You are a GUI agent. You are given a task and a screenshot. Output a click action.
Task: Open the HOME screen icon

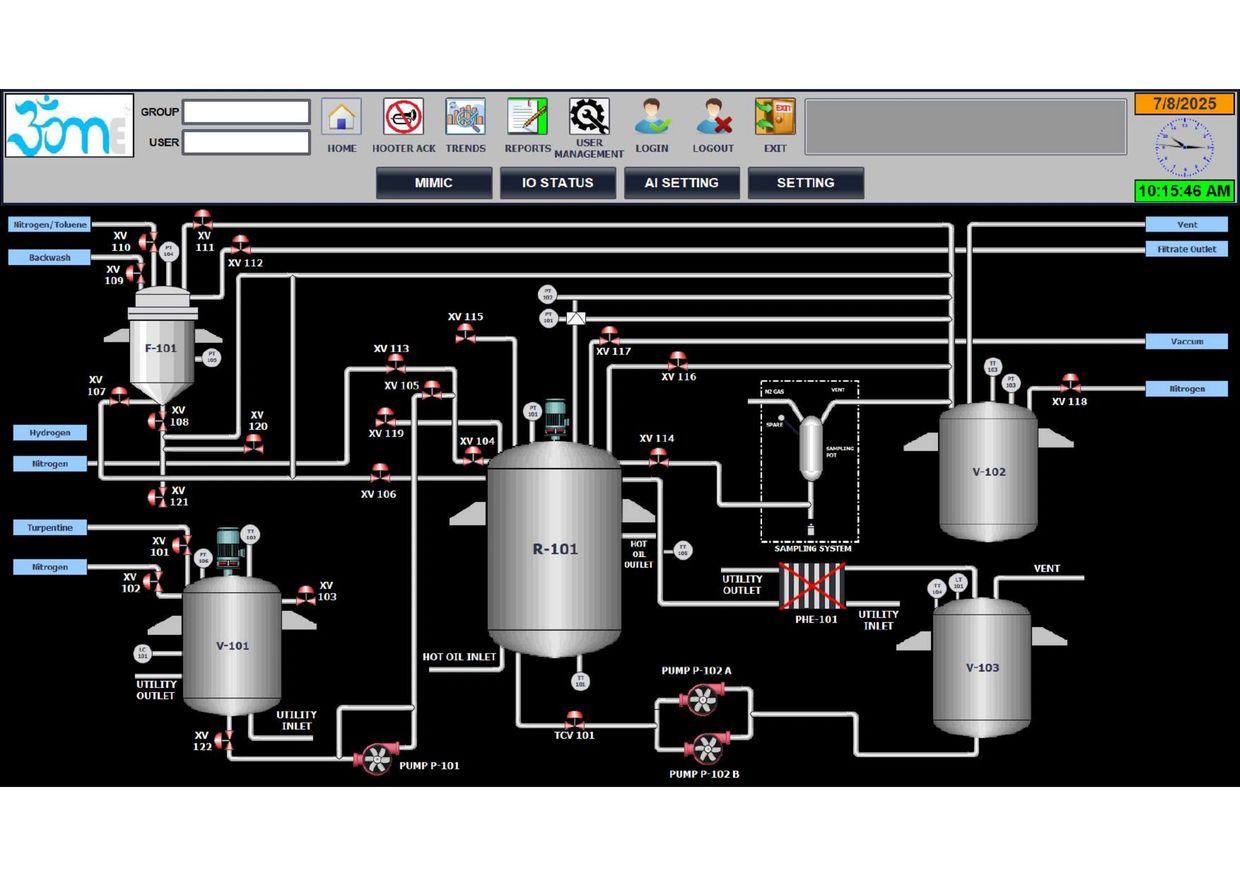[342, 117]
